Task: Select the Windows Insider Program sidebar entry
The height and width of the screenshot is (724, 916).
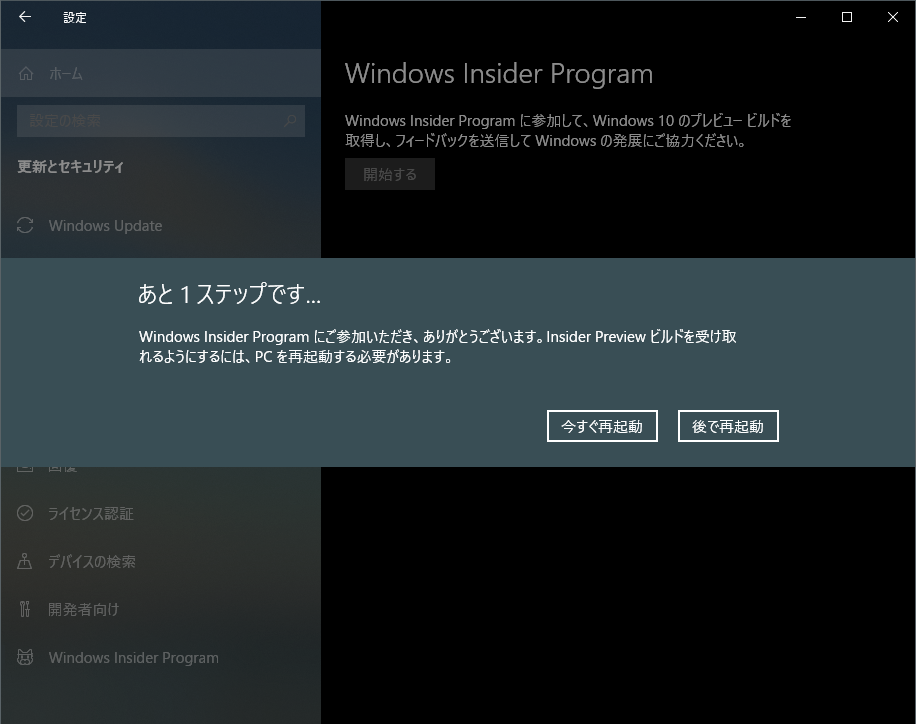Action: 133,657
